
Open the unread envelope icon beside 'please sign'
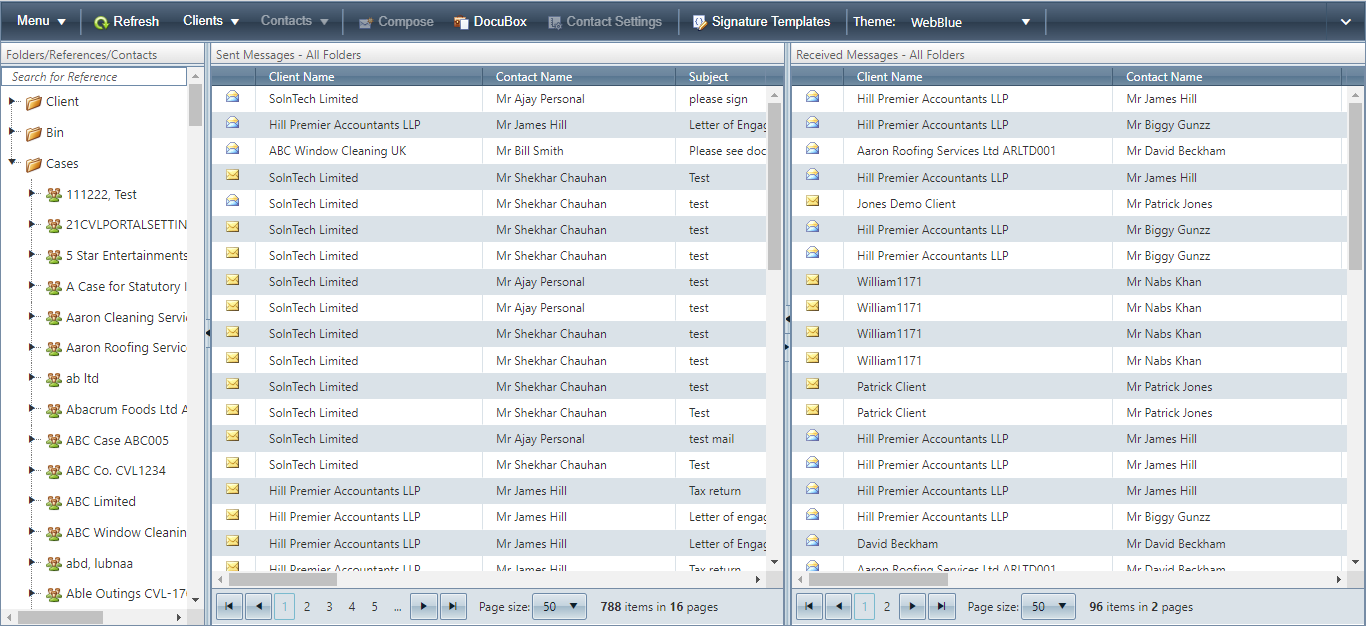(233, 98)
